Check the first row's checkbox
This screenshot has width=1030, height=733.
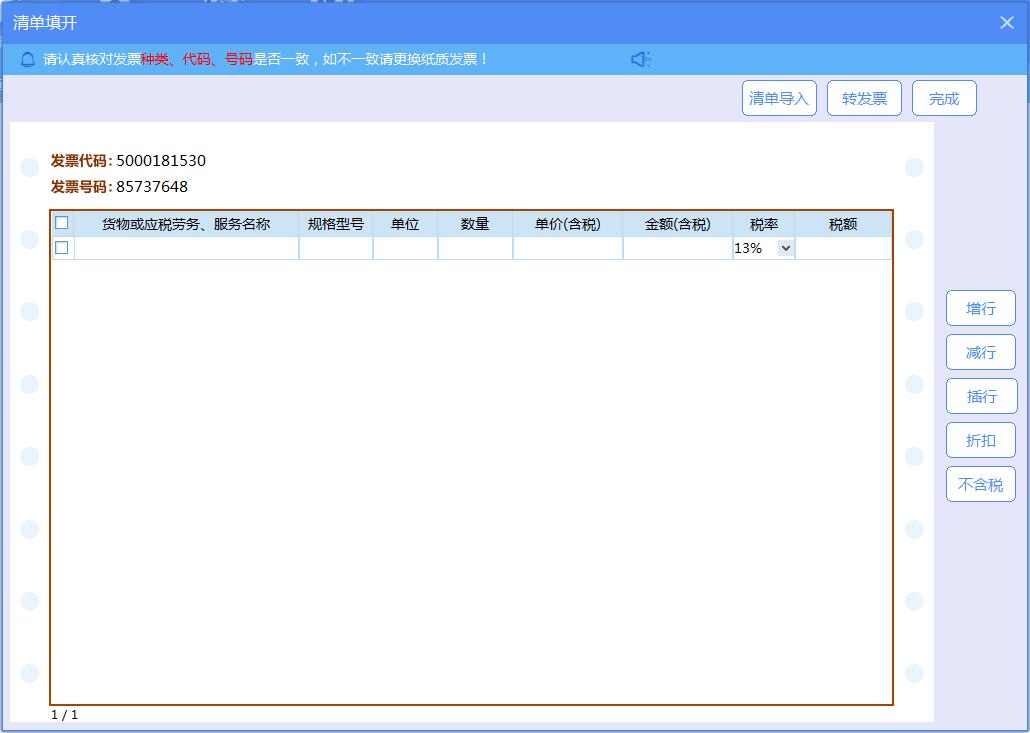pos(62,248)
